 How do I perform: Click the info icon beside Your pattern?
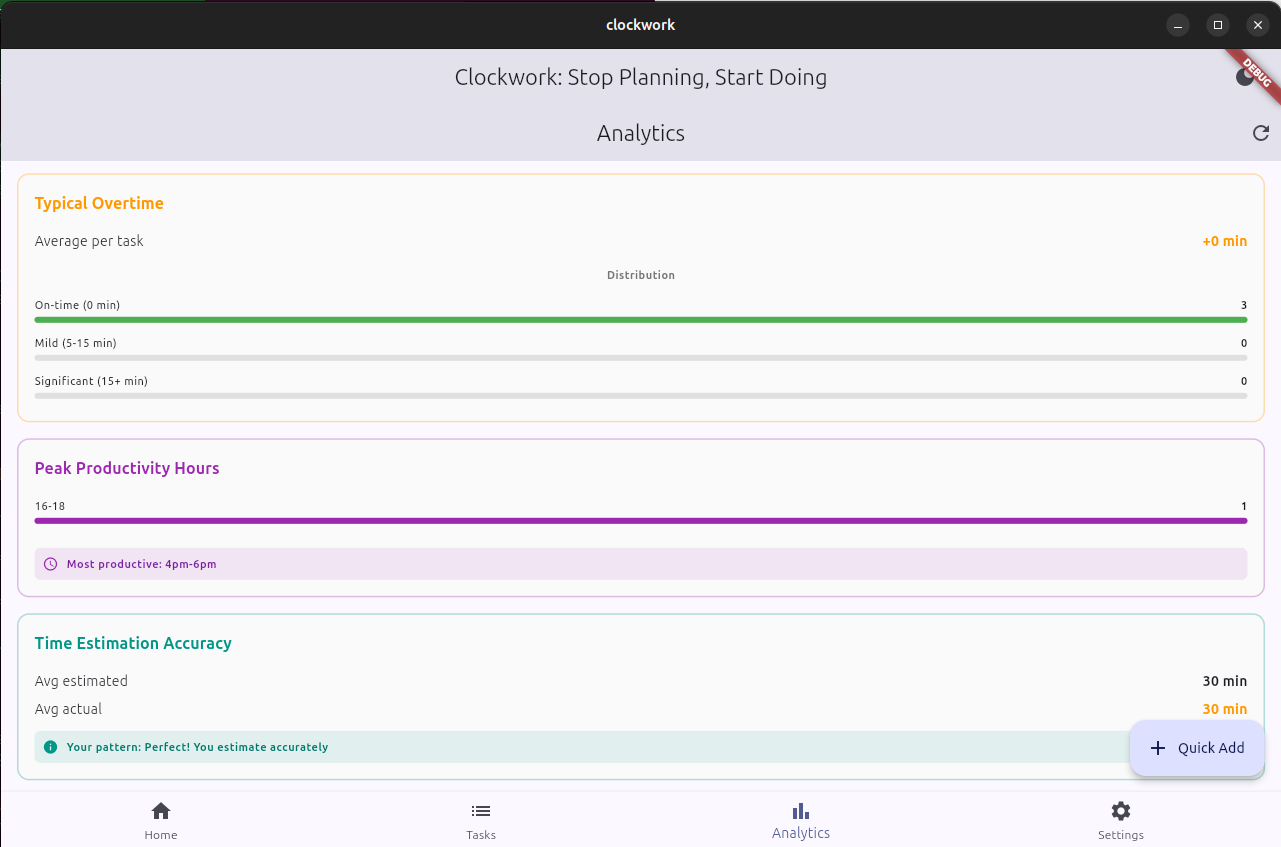51,747
